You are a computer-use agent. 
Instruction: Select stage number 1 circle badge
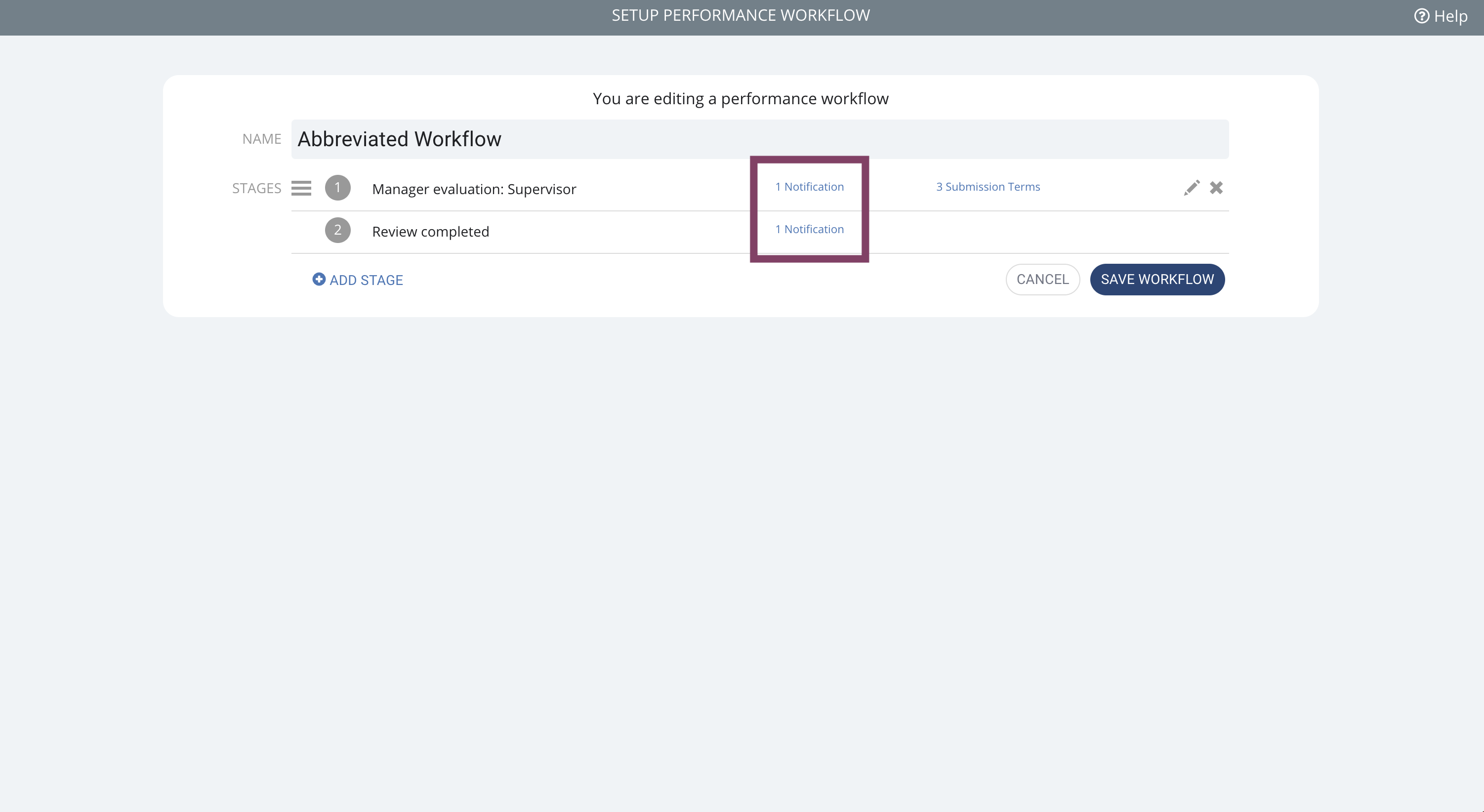(x=337, y=188)
